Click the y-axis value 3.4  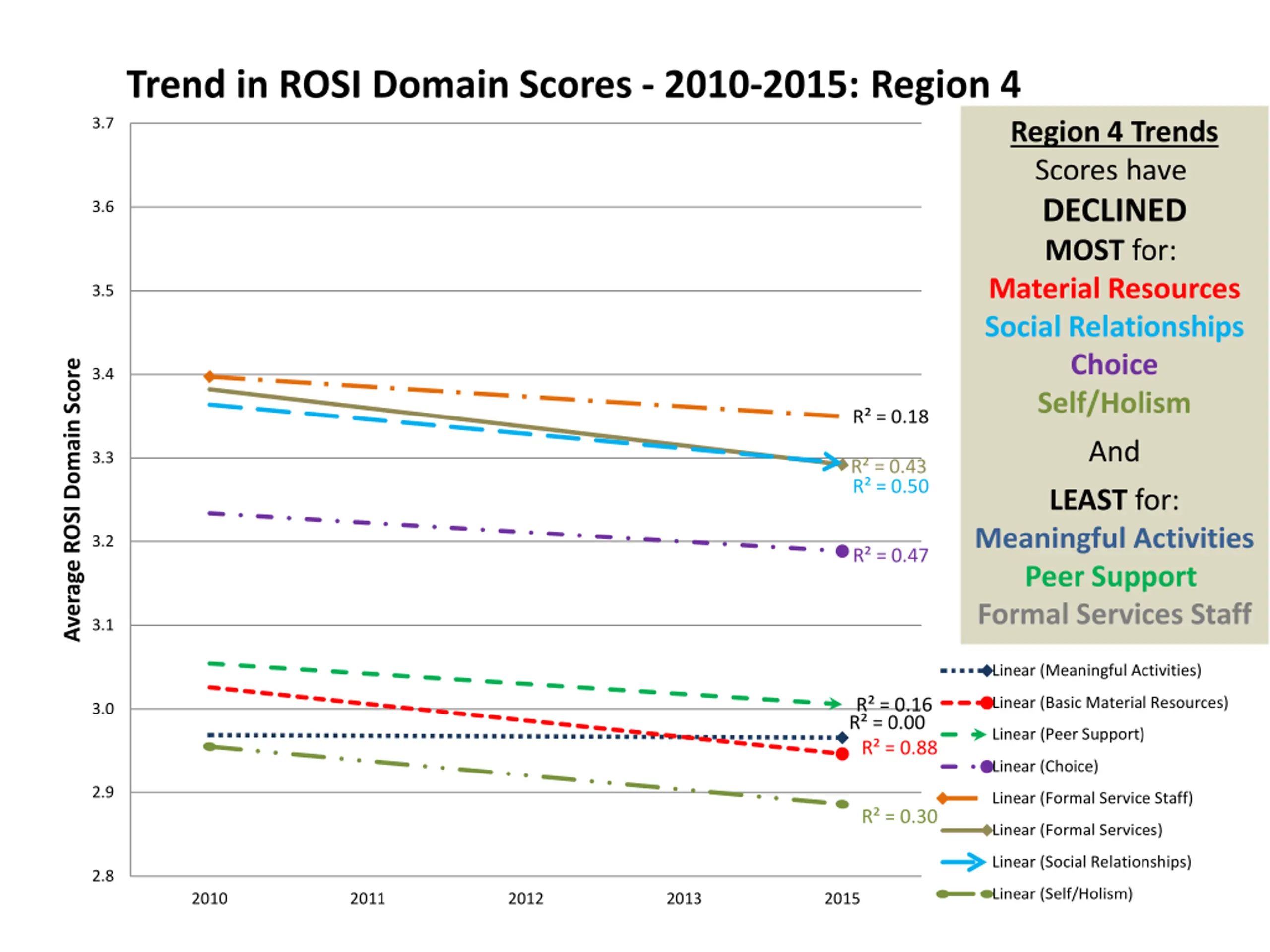coord(103,374)
